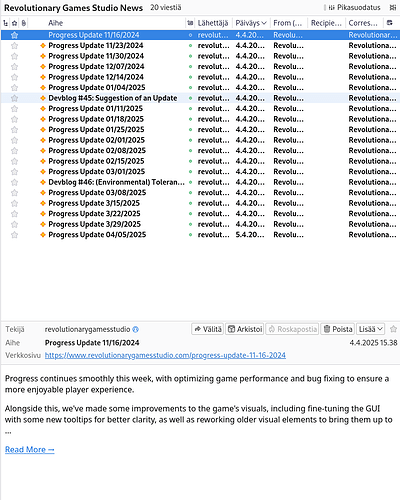Open the column picker icon
The height and width of the screenshot is (500, 400).
(x=389, y=23)
